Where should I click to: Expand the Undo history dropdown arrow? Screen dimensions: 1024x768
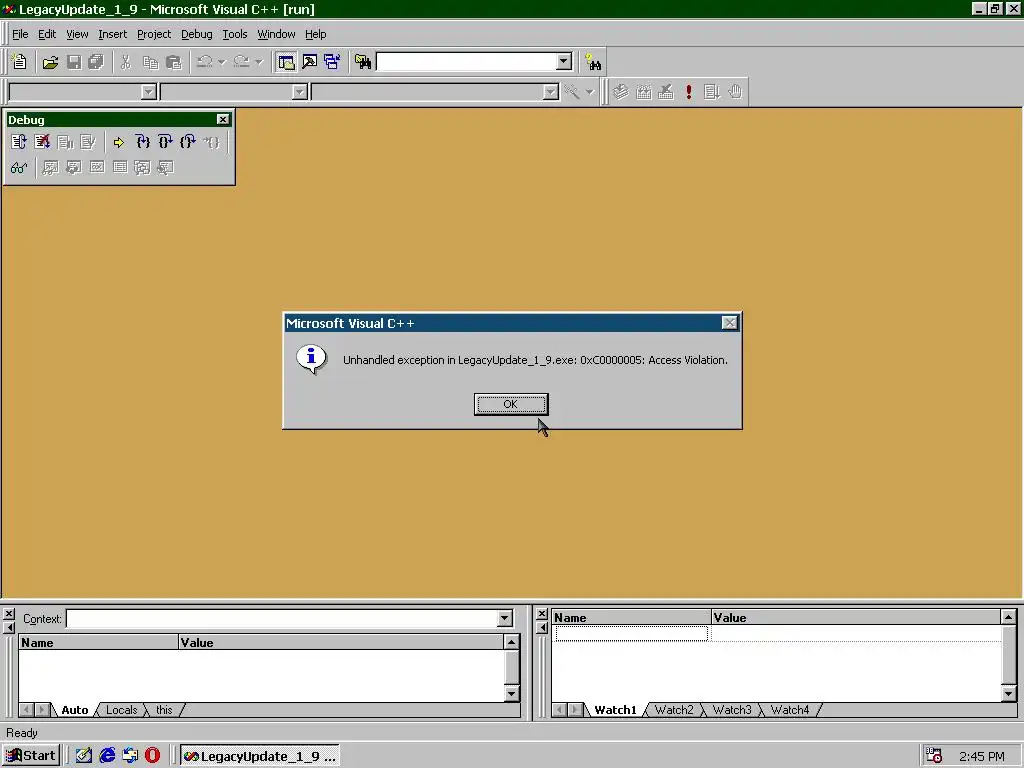tap(221, 62)
